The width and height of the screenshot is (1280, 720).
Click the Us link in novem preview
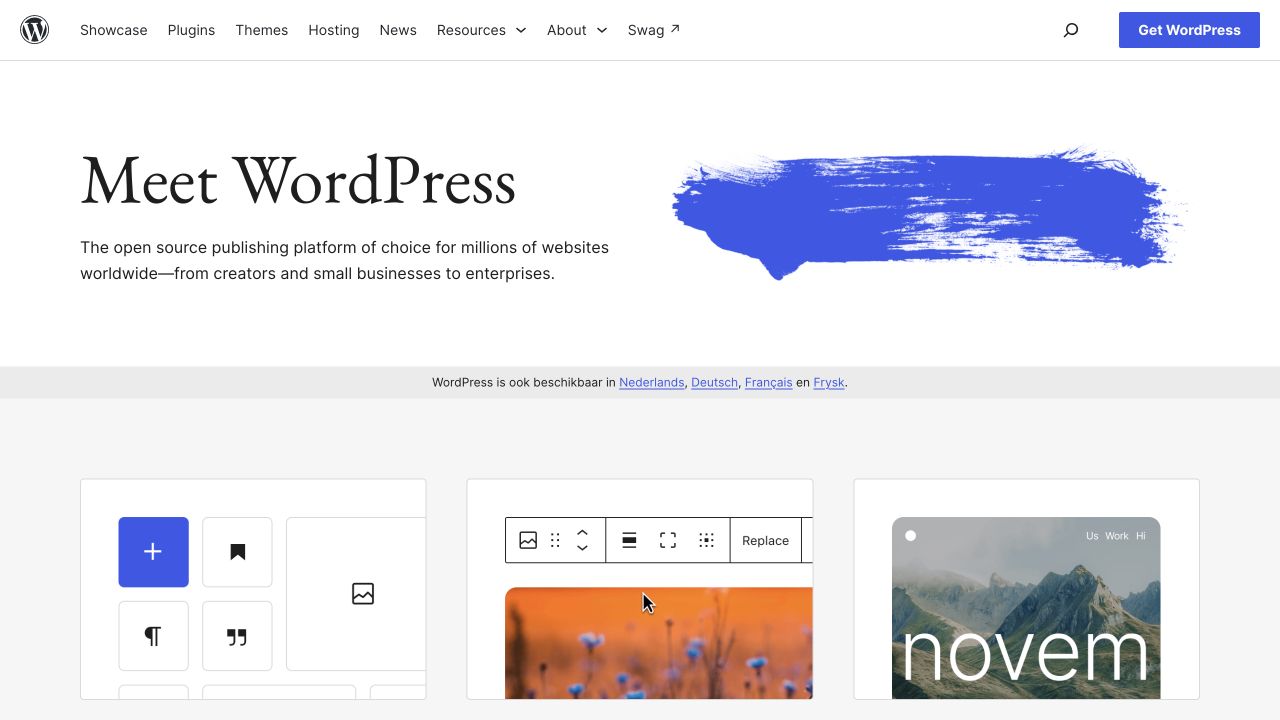[1092, 536]
